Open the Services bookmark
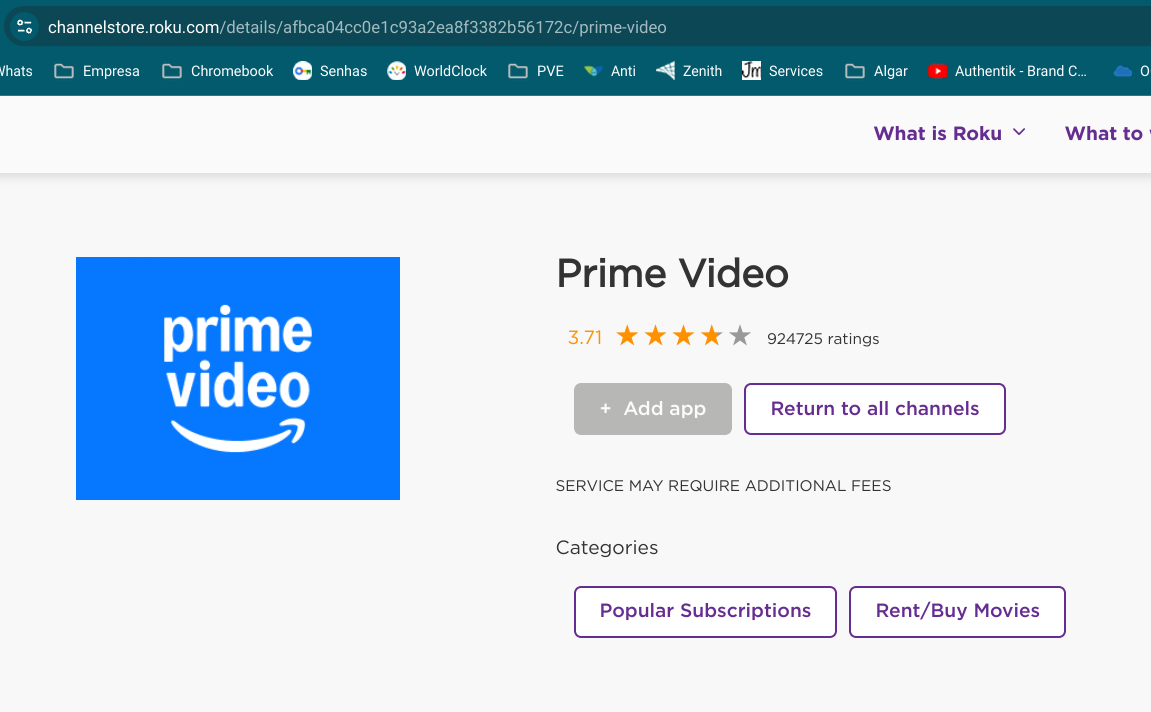Viewport: 1151px width, 712px height. click(782, 71)
